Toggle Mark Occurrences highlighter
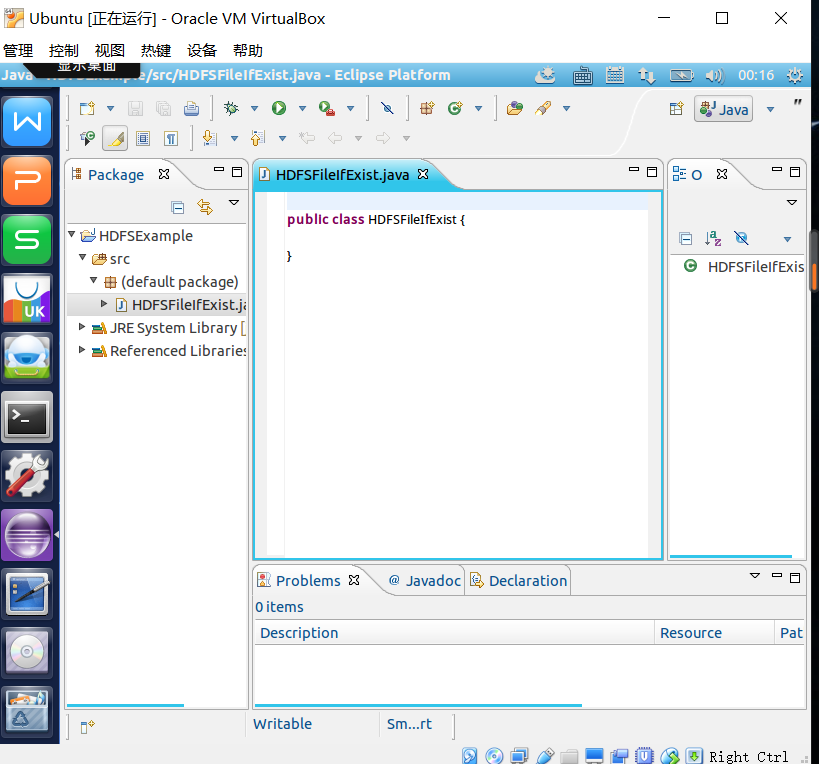 point(115,138)
